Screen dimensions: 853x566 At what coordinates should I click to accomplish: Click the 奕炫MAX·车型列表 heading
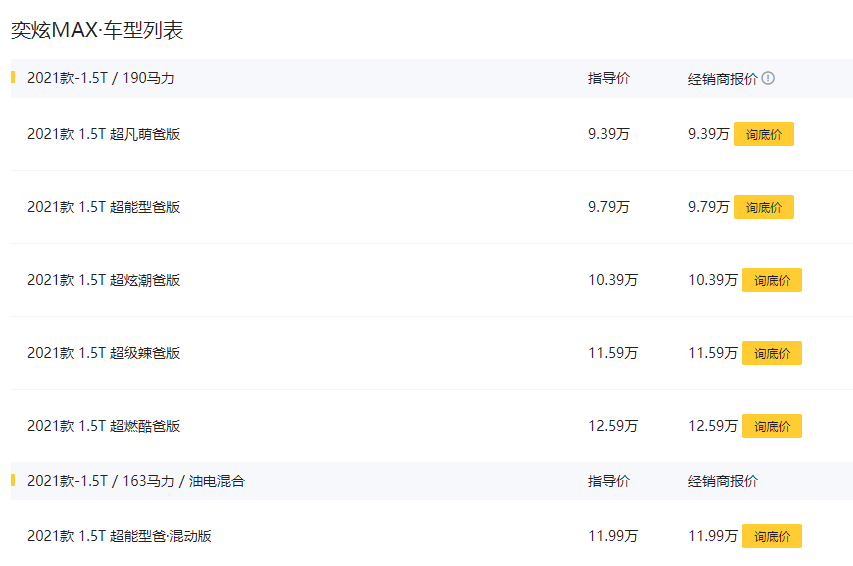point(97,30)
